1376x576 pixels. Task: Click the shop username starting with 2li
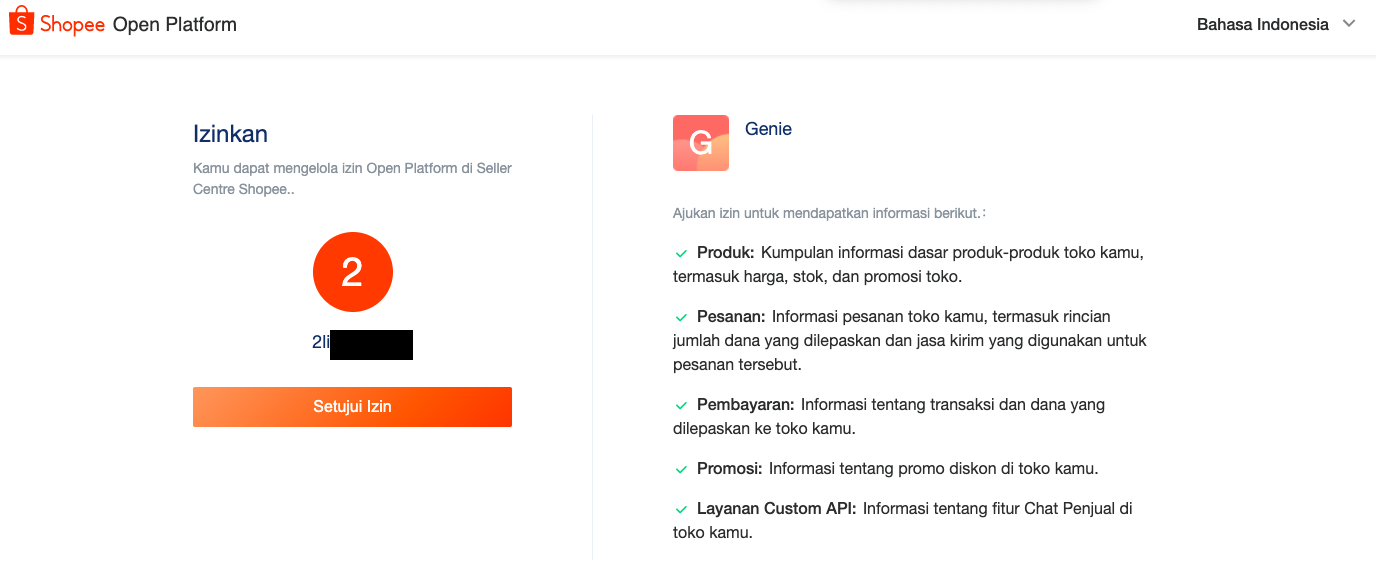click(x=362, y=342)
